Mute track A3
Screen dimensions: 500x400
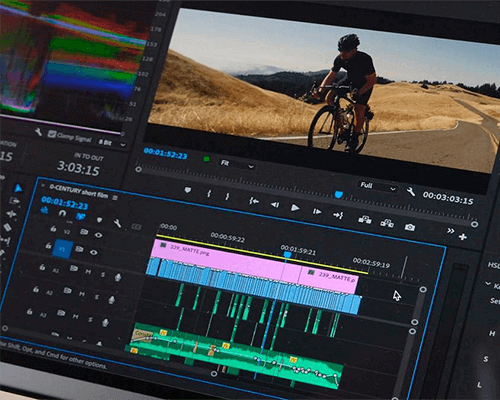click(x=75, y=316)
